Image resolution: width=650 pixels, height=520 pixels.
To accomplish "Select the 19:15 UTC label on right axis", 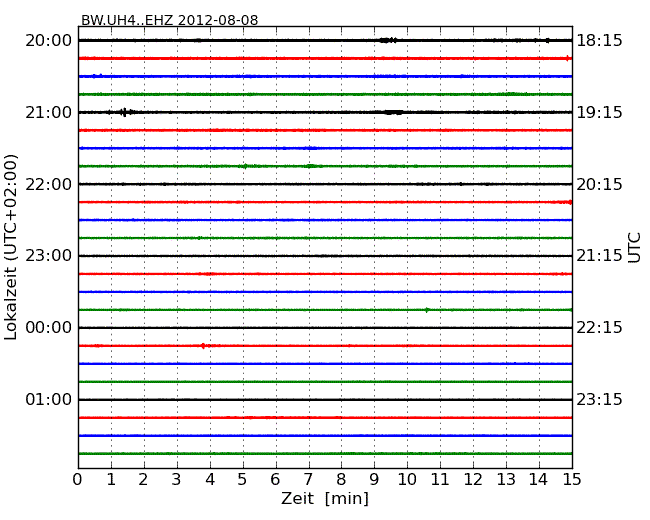I will coord(599,112).
